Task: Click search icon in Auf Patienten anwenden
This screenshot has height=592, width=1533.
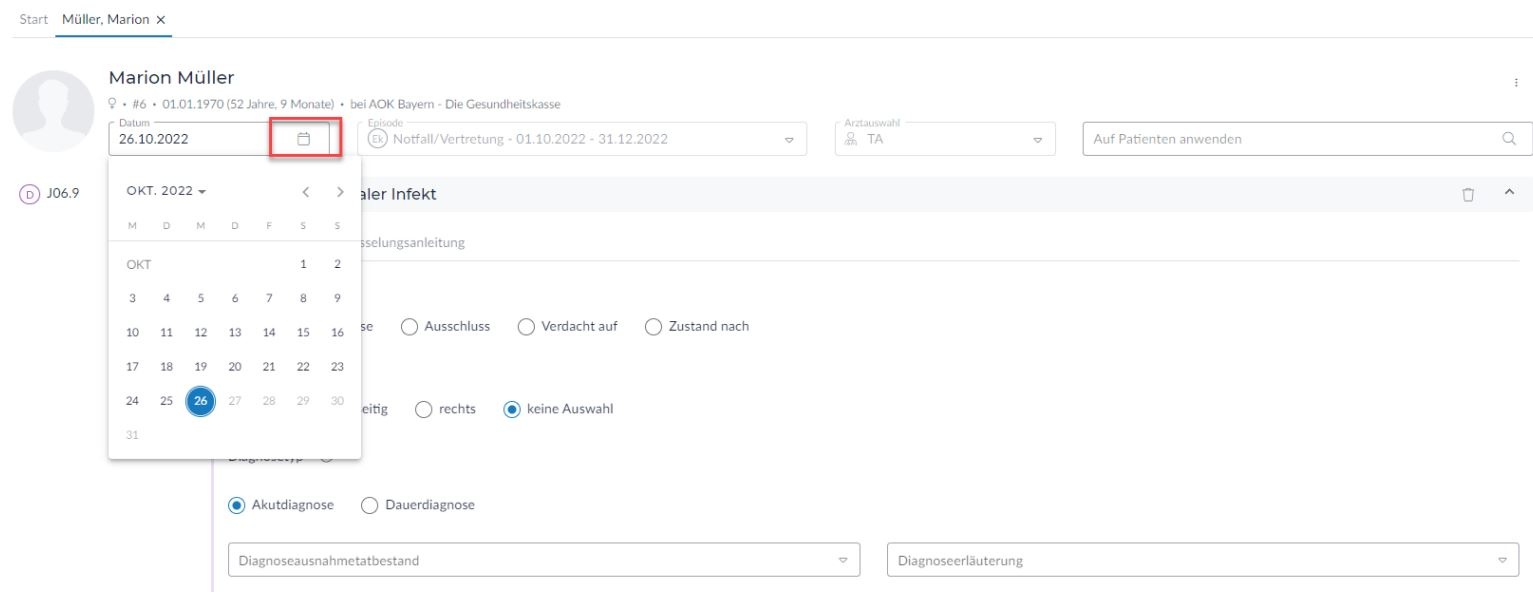Action: coord(1509,139)
